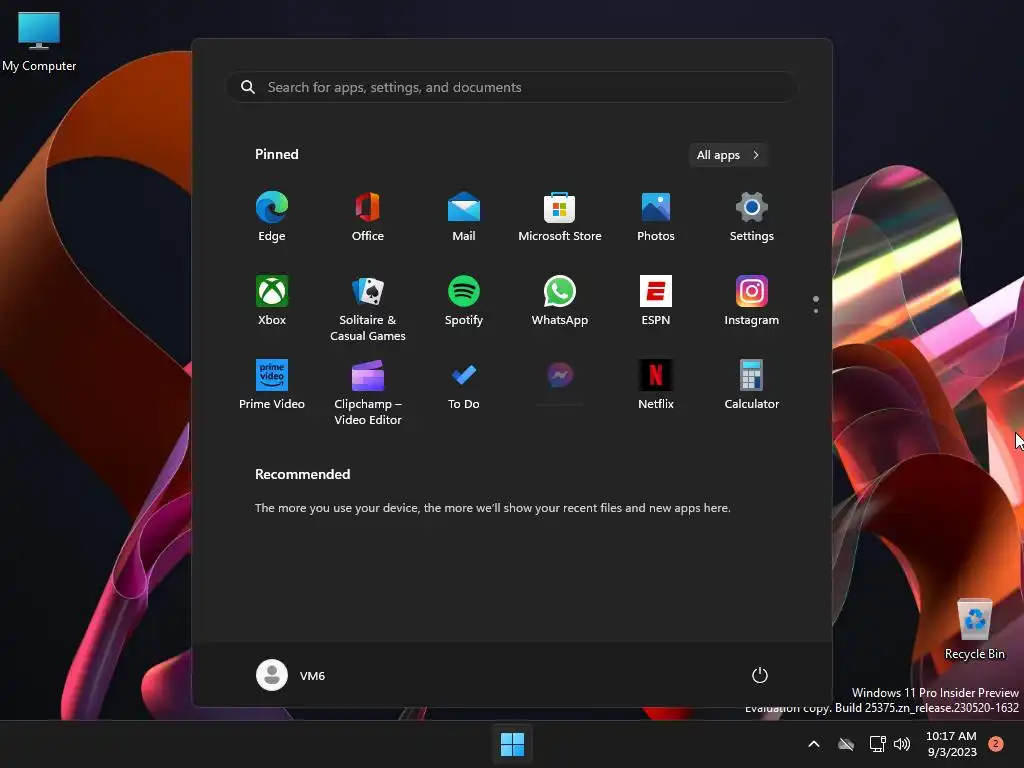Open the Mail app
Image resolution: width=1024 pixels, height=768 pixels.
click(x=464, y=216)
